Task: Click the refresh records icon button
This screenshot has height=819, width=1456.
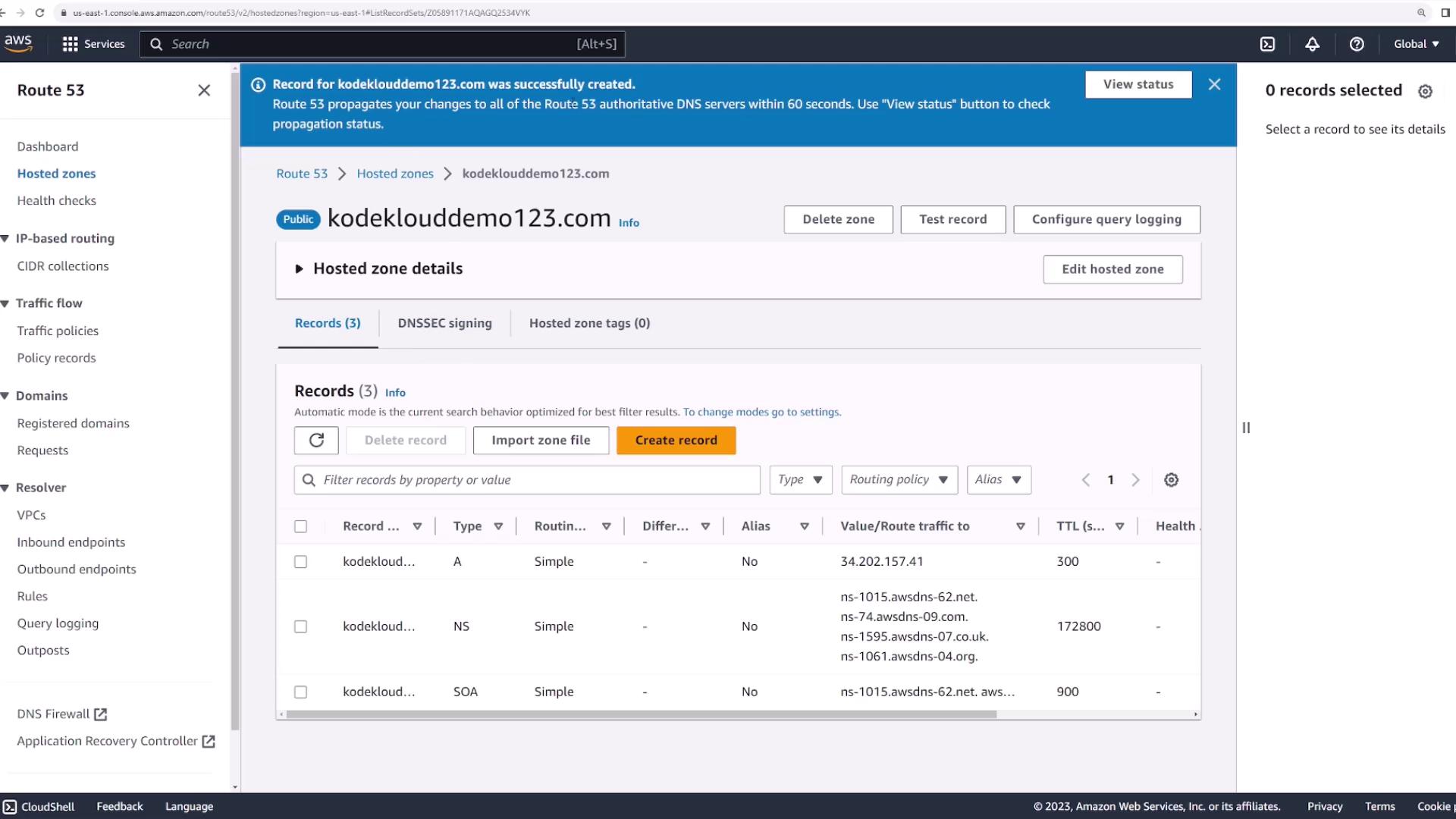Action: pyautogui.click(x=316, y=440)
